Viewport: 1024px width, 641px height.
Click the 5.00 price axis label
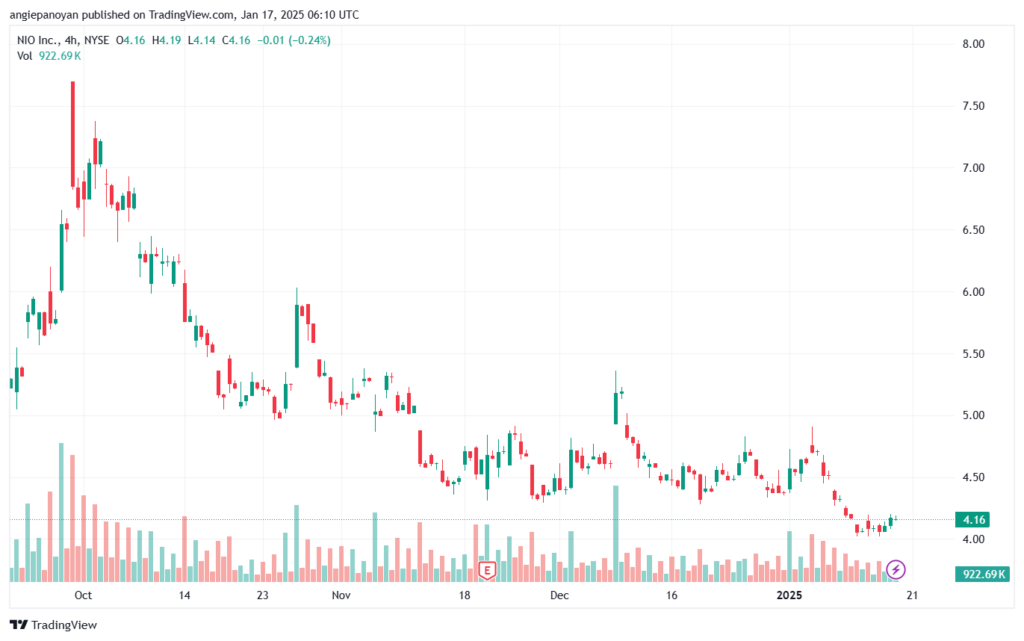point(973,415)
